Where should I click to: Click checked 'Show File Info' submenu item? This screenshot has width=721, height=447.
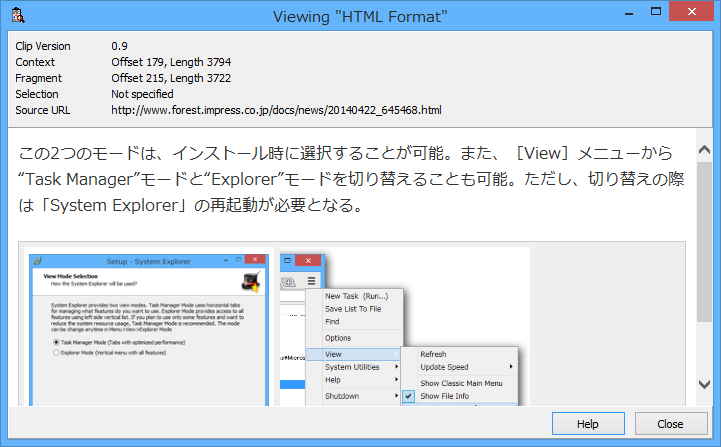coord(445,396)
